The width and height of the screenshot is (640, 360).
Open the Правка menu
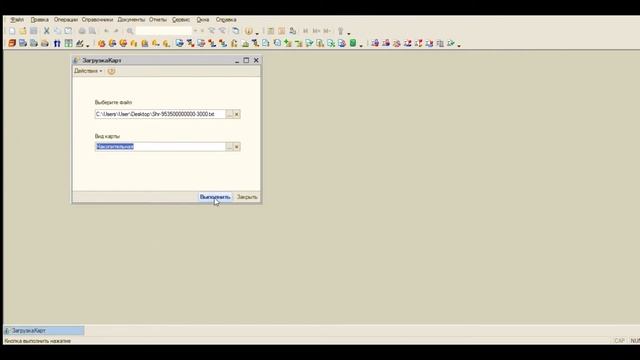40,20
